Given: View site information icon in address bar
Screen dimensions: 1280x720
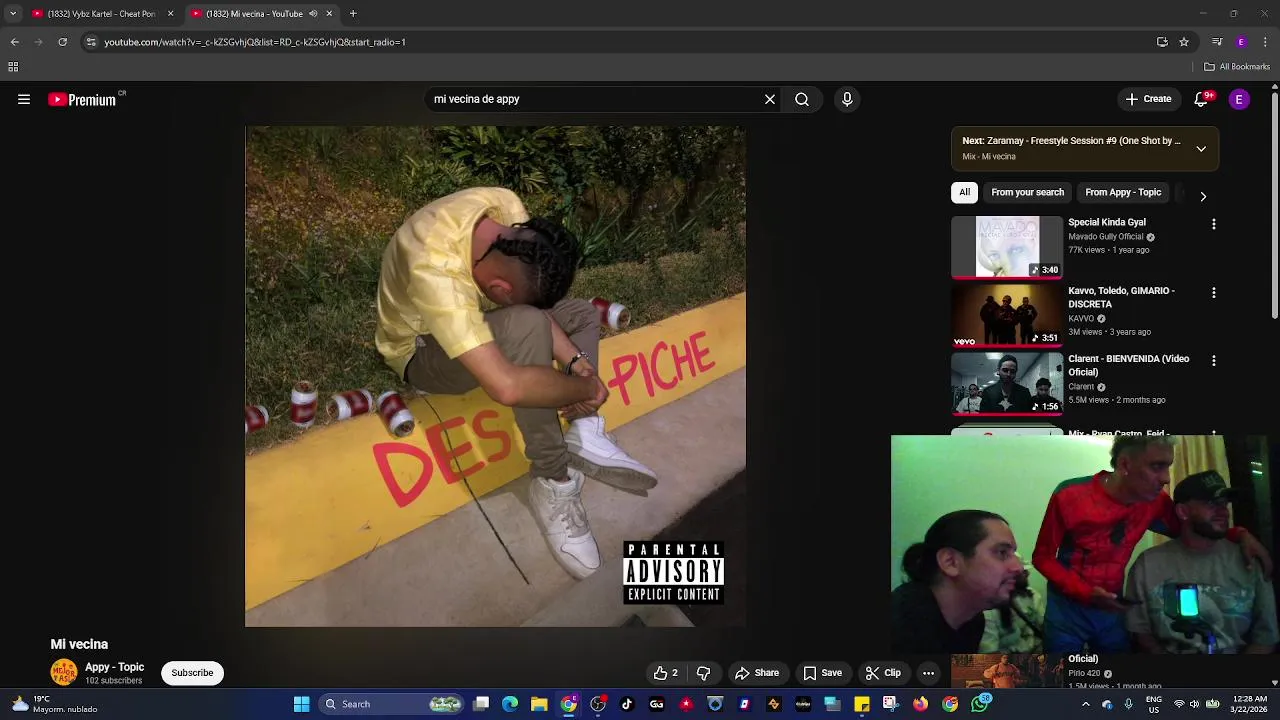Looking at the screenshot, I should pos(91,42).
